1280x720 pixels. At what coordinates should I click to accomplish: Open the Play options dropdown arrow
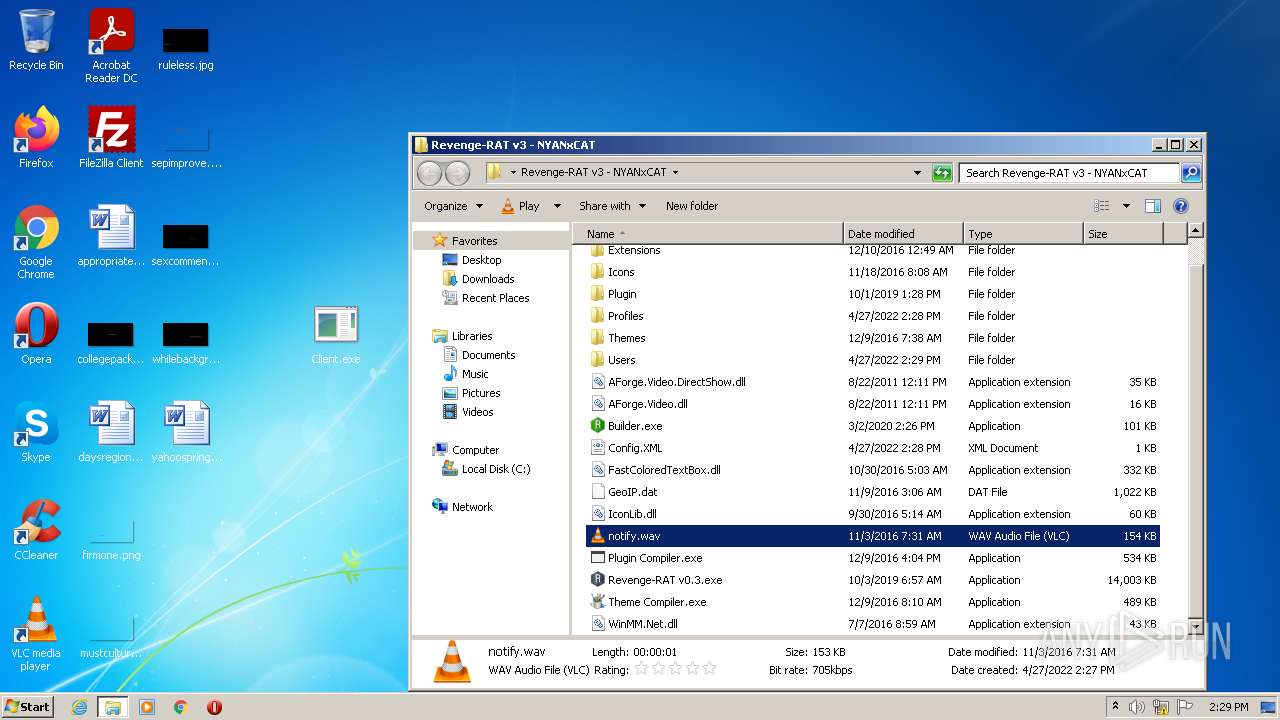click(557, 206)
